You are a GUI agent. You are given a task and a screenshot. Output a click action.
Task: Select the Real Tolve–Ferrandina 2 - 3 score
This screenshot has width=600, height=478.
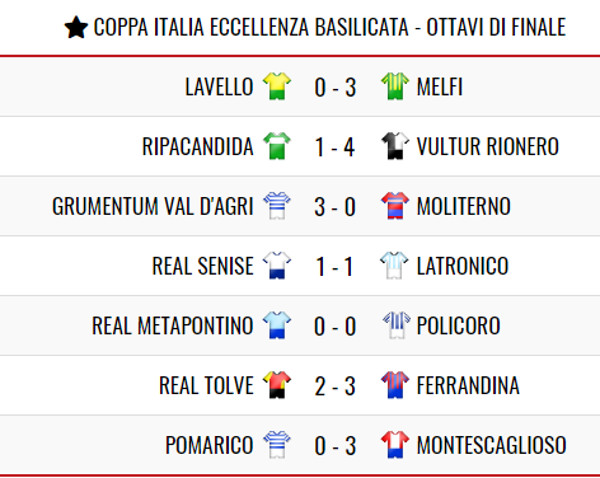point(335,386)
